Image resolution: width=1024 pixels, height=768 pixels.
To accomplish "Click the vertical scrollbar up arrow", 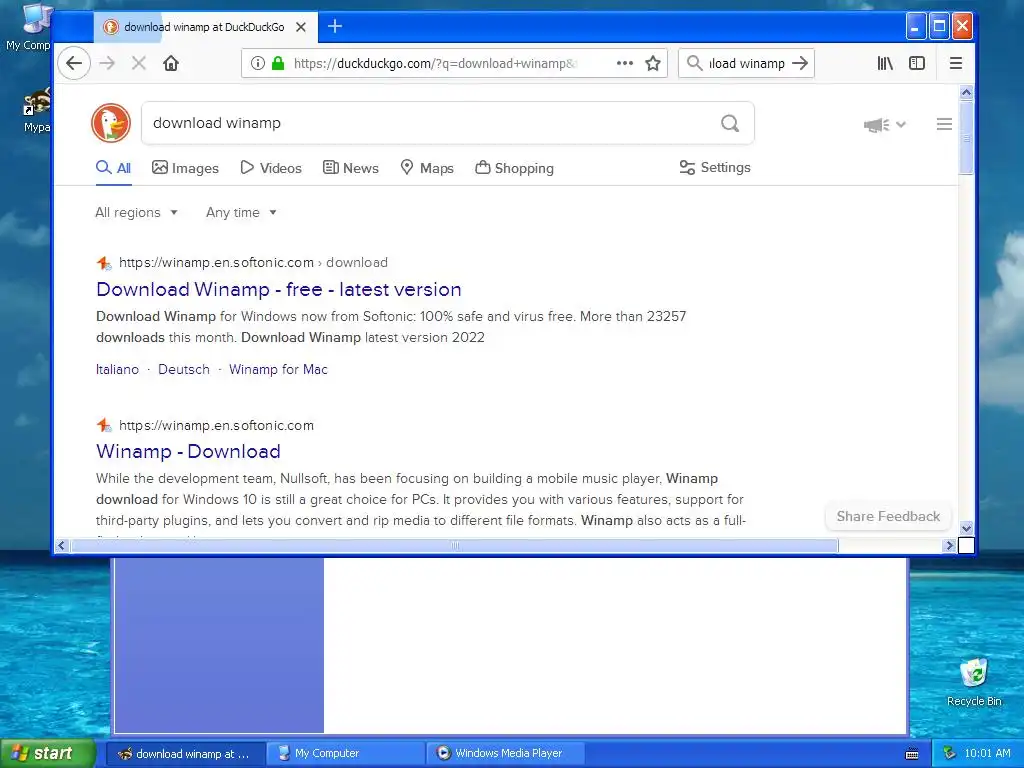I will tap(967, 93).
